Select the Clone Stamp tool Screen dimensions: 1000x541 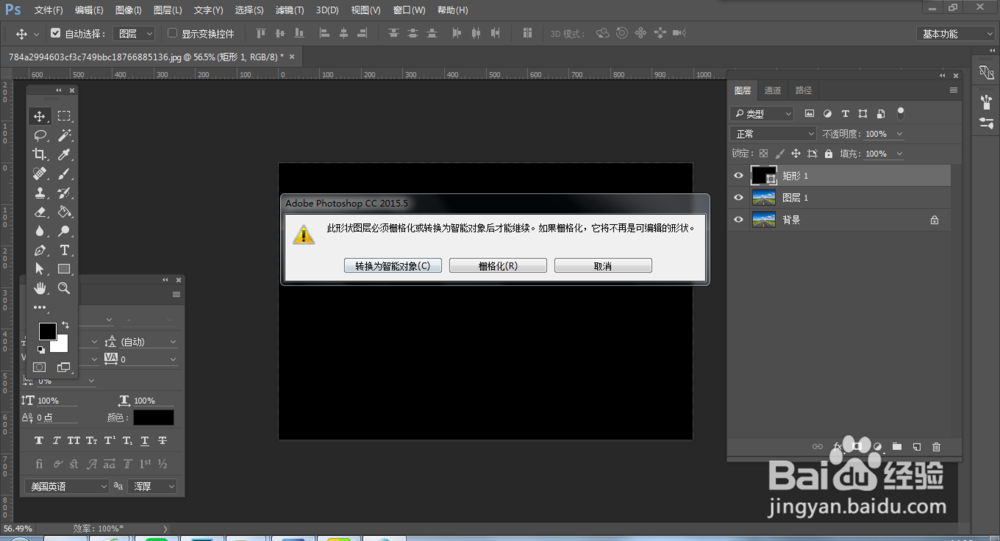coord(40,193)
